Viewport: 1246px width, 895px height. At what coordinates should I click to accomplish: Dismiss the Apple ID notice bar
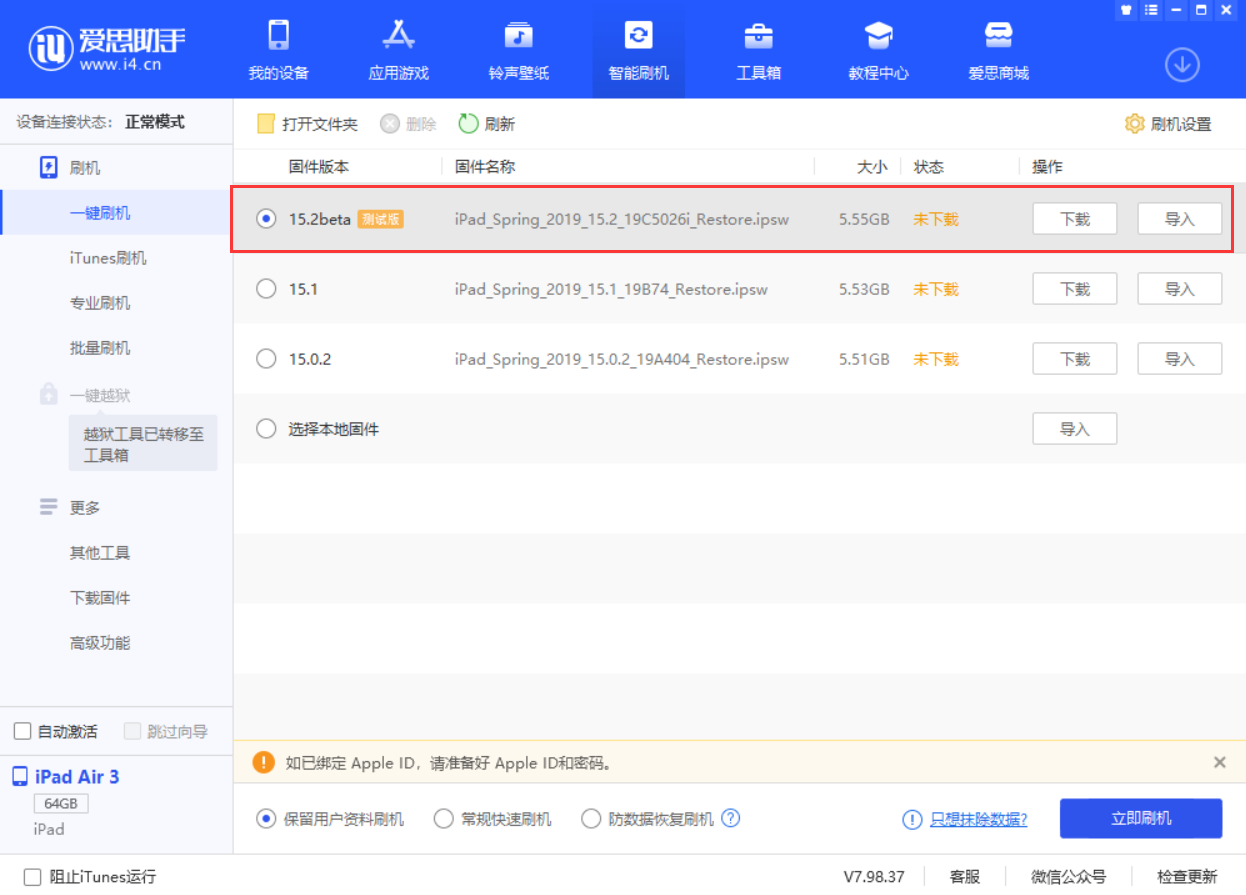pos(1219,762)
